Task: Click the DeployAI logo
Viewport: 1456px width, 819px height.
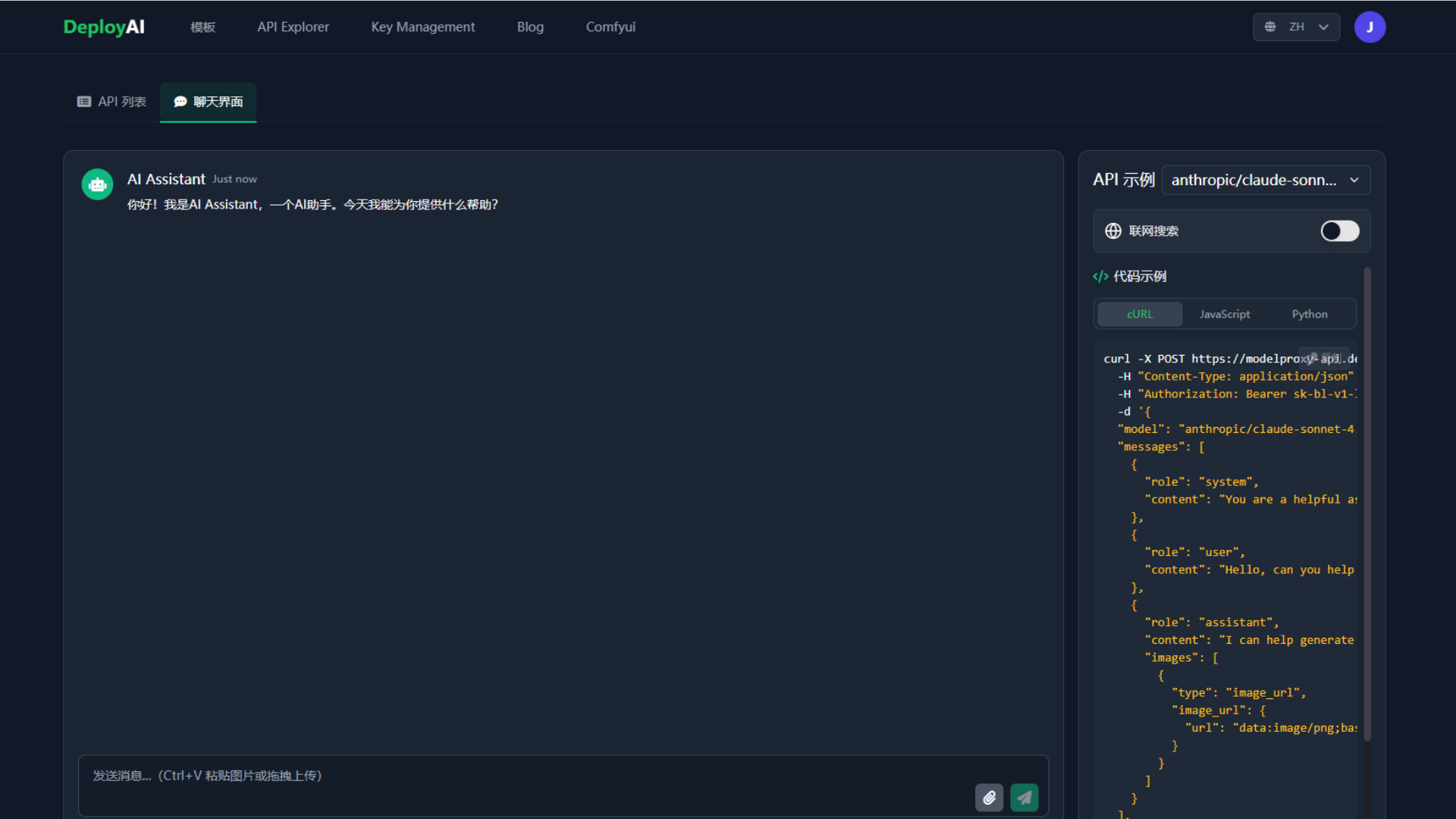Action: click(x=104, y=27)
